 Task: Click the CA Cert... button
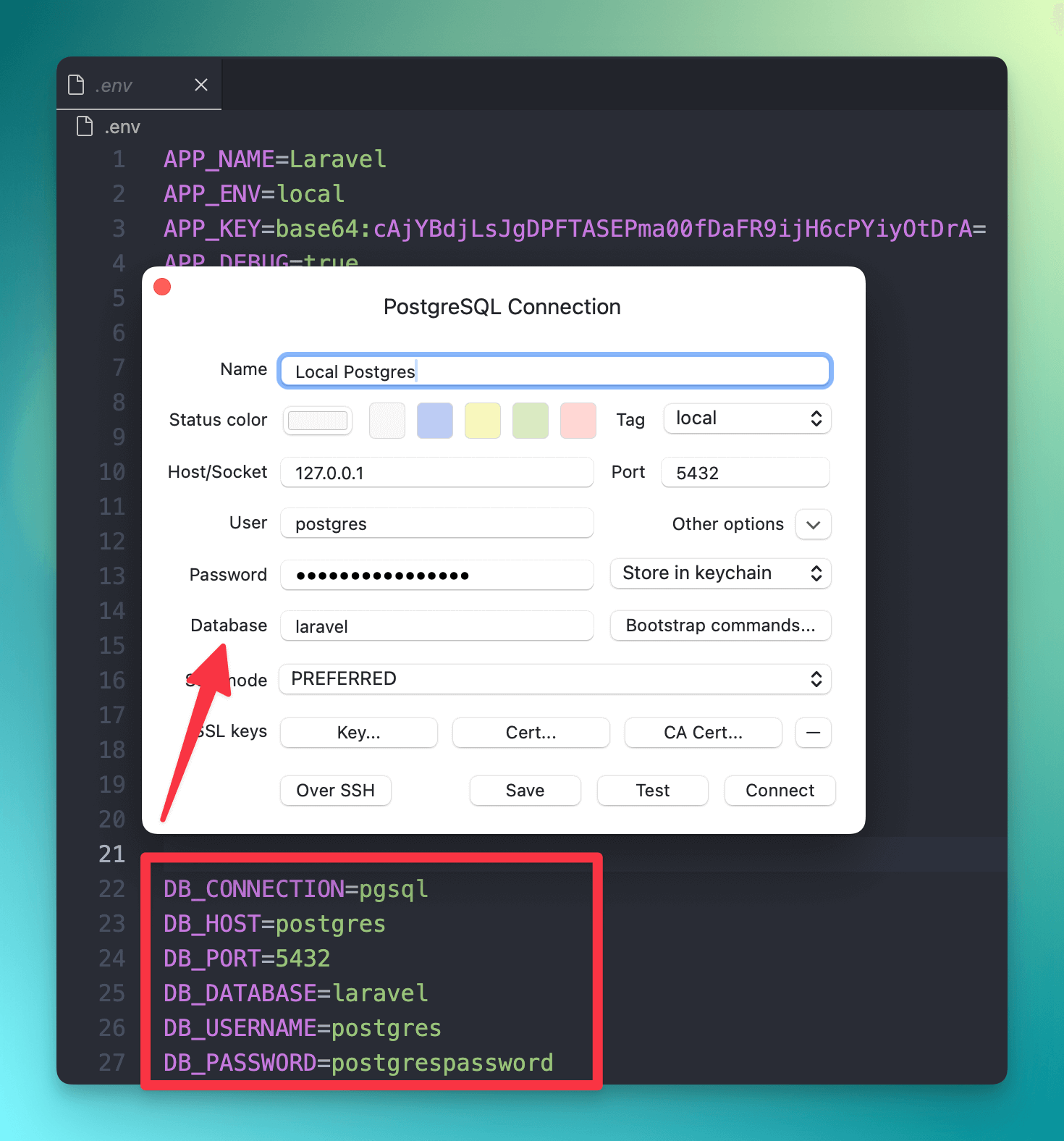704,733
